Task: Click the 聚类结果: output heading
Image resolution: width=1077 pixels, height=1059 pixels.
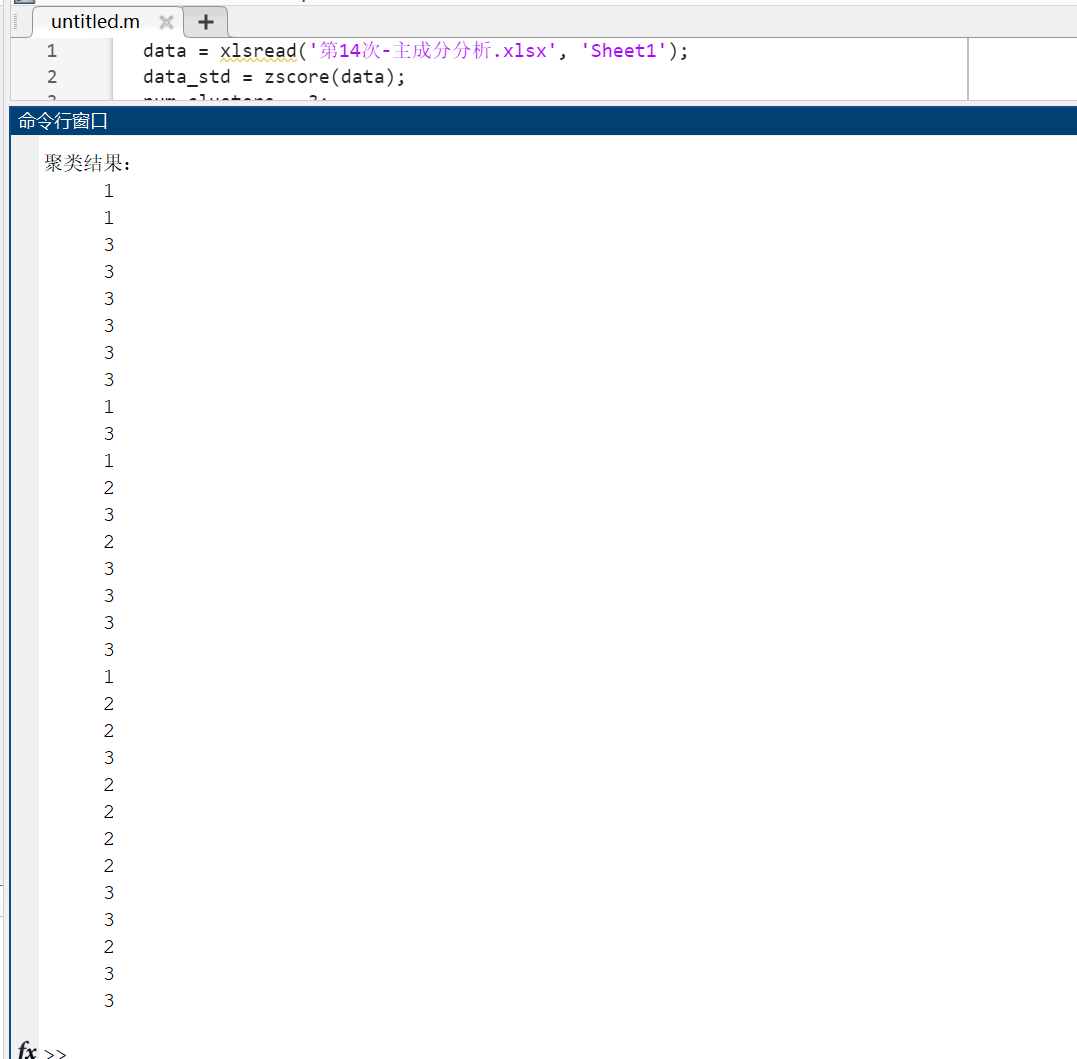Action: tap(87, 163)
